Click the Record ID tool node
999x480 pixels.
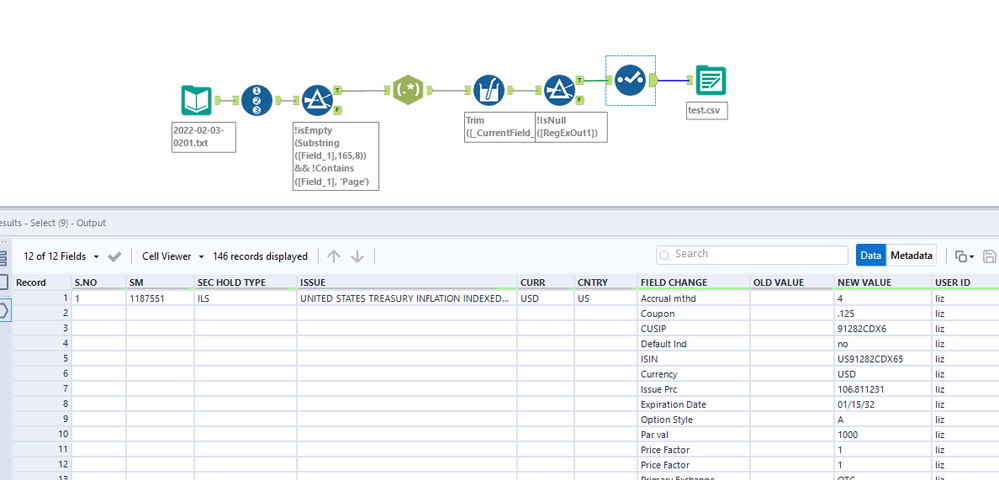pyautogui.click(x=257, y=101)
